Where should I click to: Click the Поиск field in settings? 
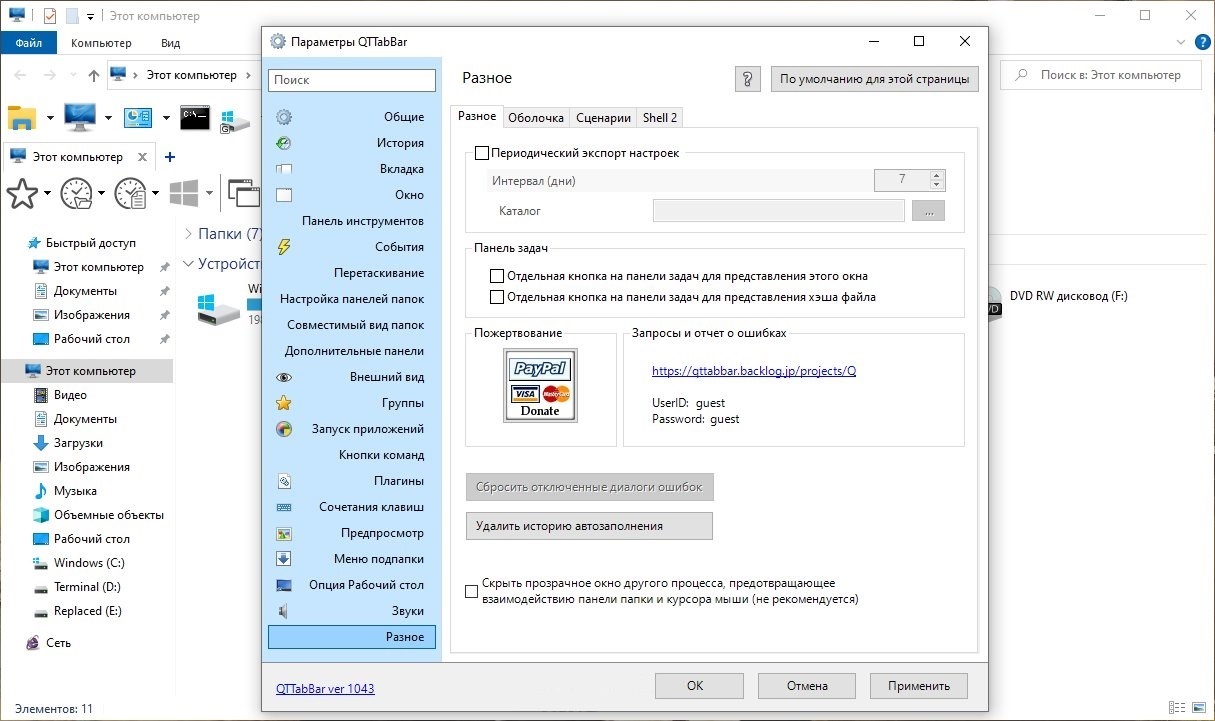pos(352,80)
